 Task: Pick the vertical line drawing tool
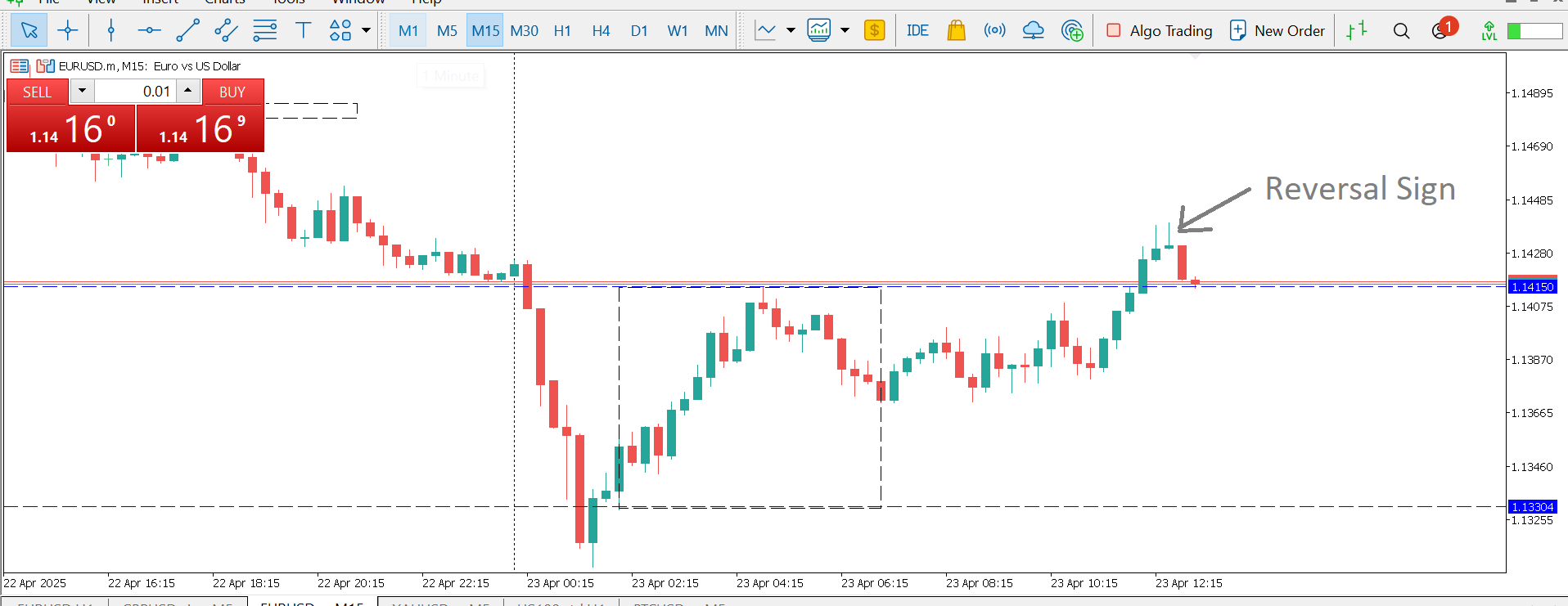(x=111, y=31)
